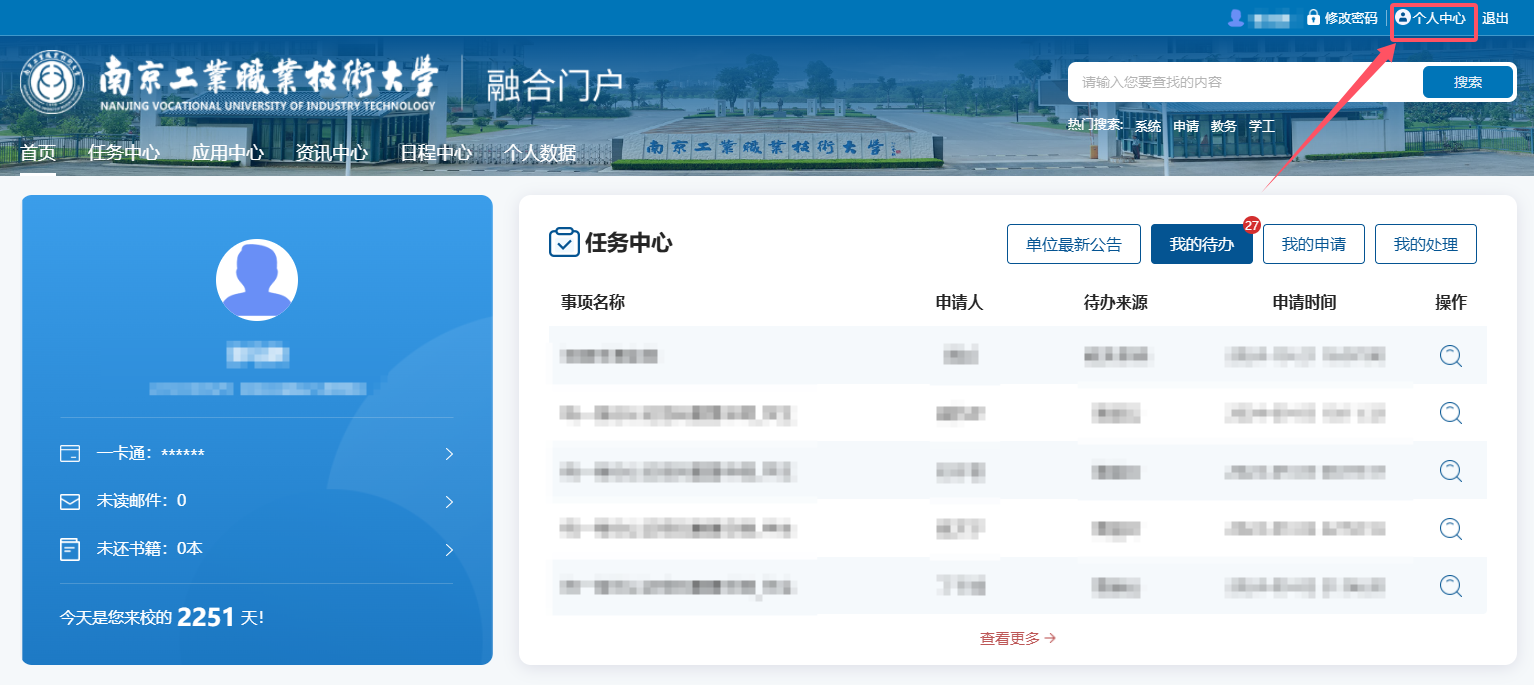Image resolution: width=1534 pixels, height=685 pixels.
Task: Go to the 首页 tab
Action: 38,153
